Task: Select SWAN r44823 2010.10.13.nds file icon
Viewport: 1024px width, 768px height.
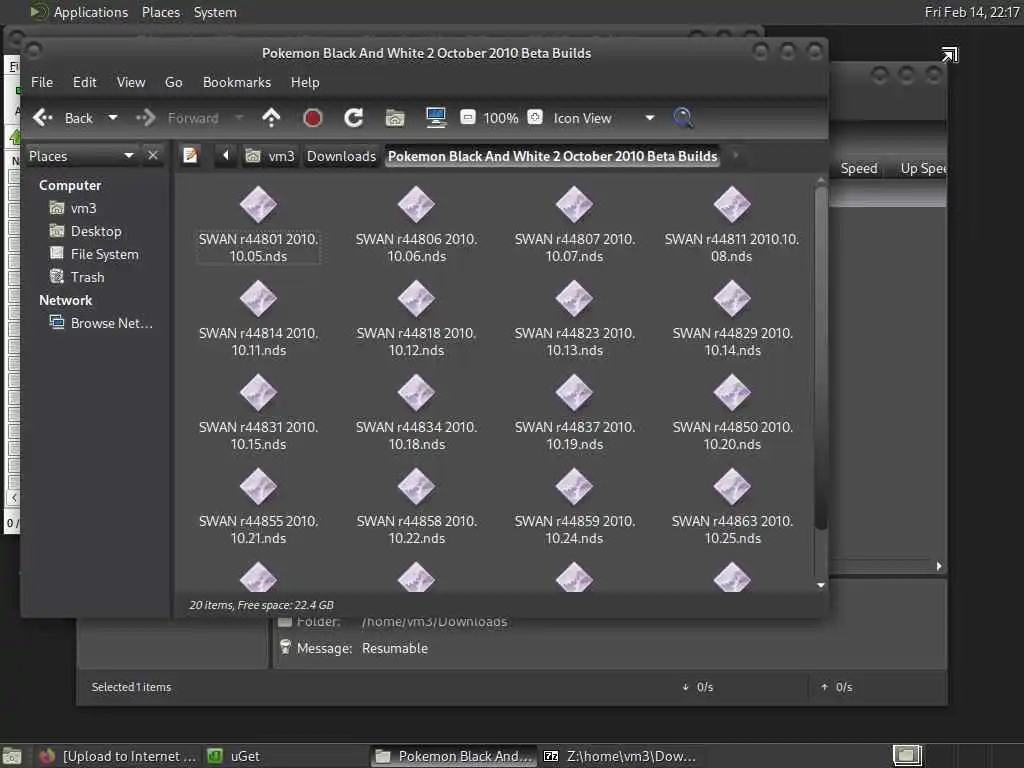Action: (x=574, y=298)
